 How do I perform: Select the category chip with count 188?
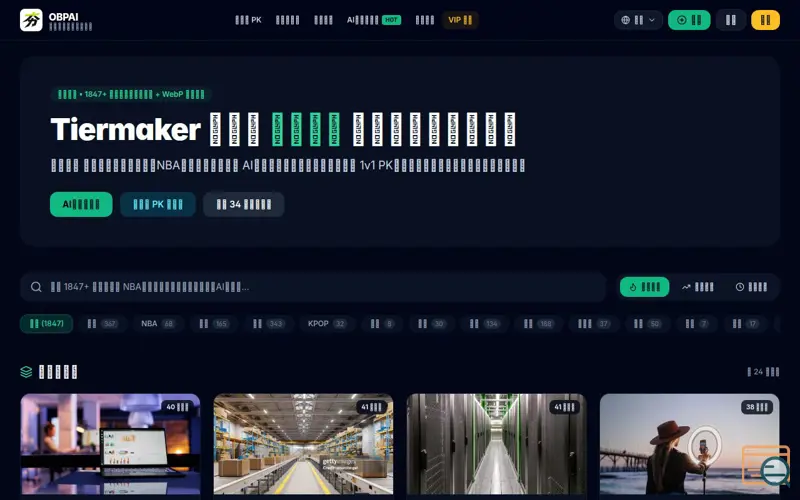click(x=539, y=323)
